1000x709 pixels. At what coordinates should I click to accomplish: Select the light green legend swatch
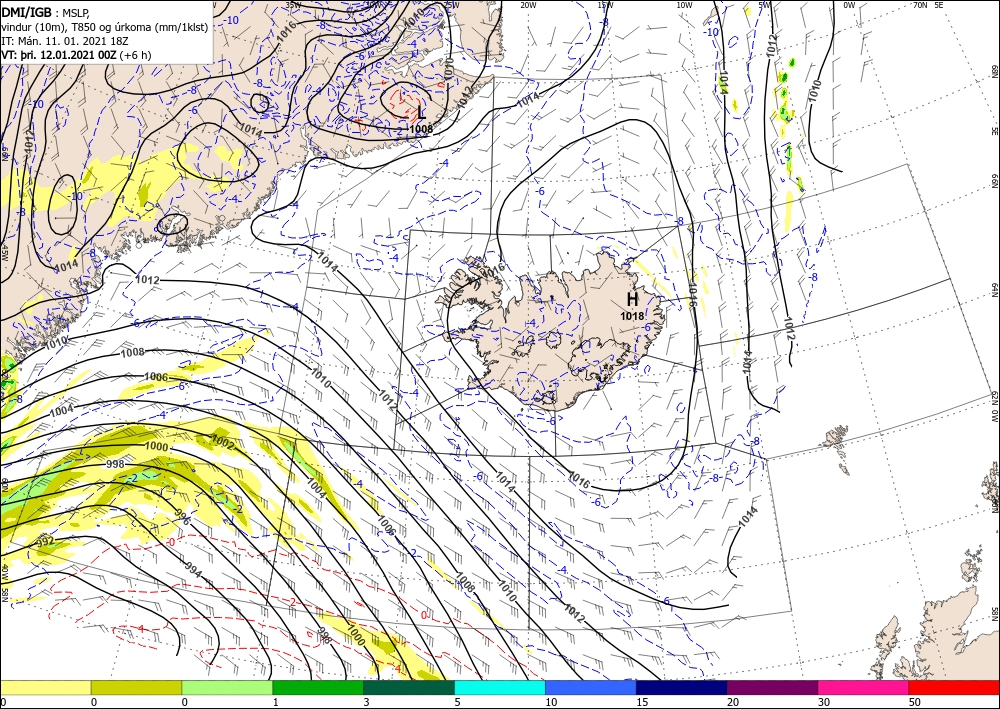click(x=227, y=687)
